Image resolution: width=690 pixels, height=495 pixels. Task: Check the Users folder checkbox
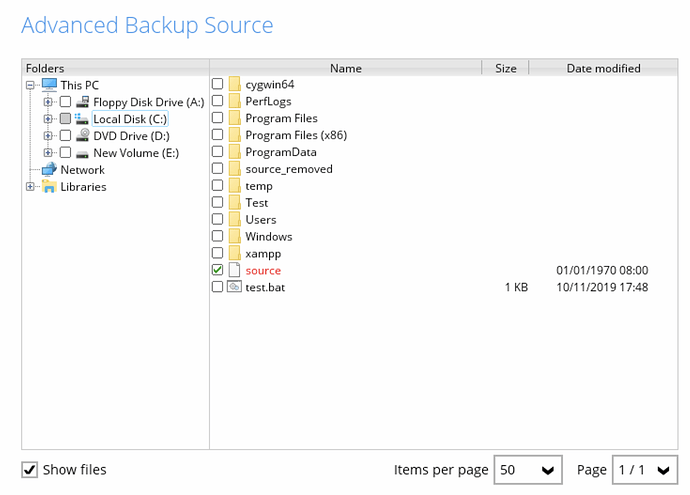point(217,219)
